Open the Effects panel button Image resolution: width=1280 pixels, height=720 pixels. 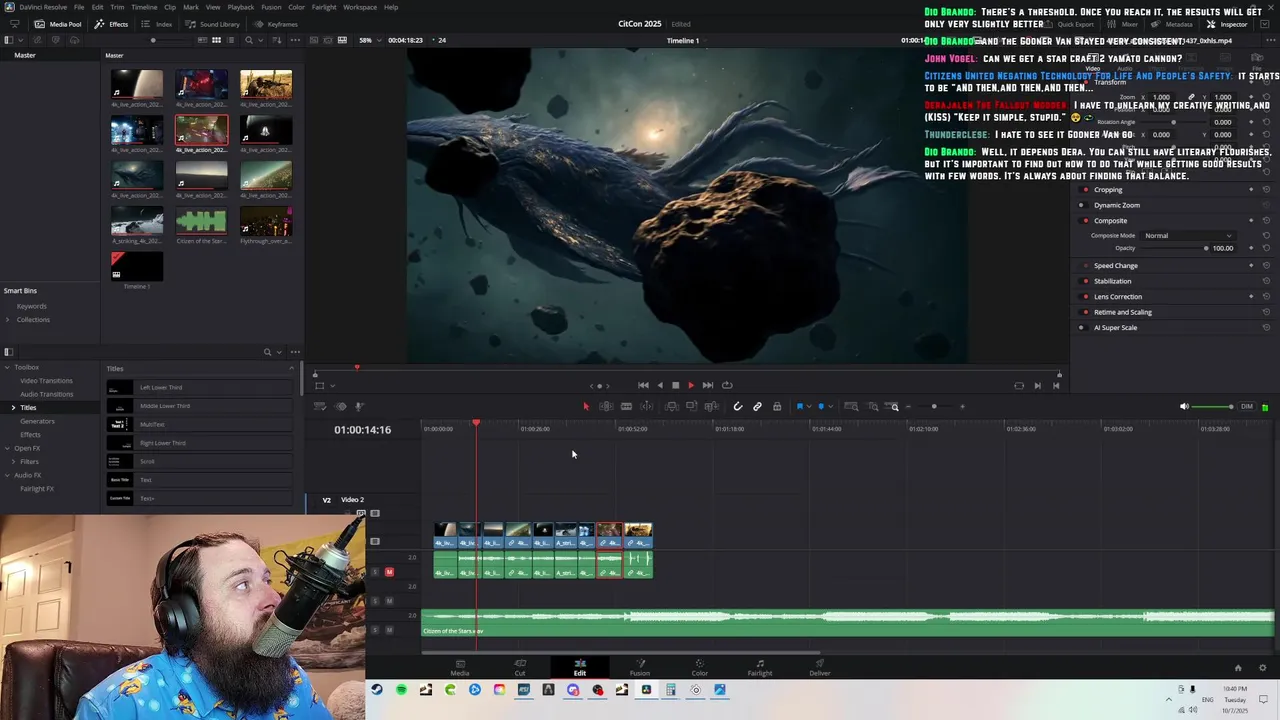click(111, 24)
